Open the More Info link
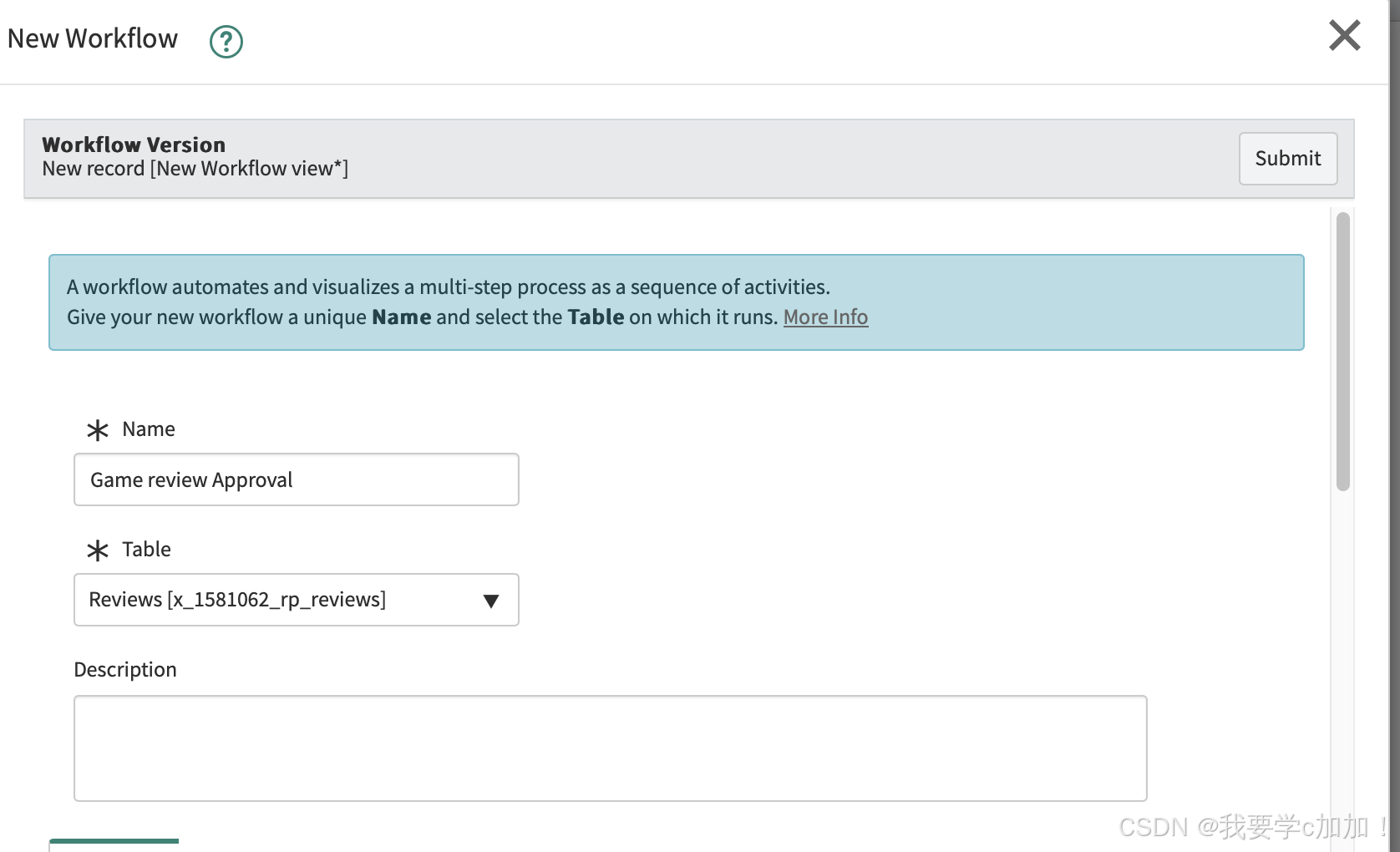 (x=825, y=317)
